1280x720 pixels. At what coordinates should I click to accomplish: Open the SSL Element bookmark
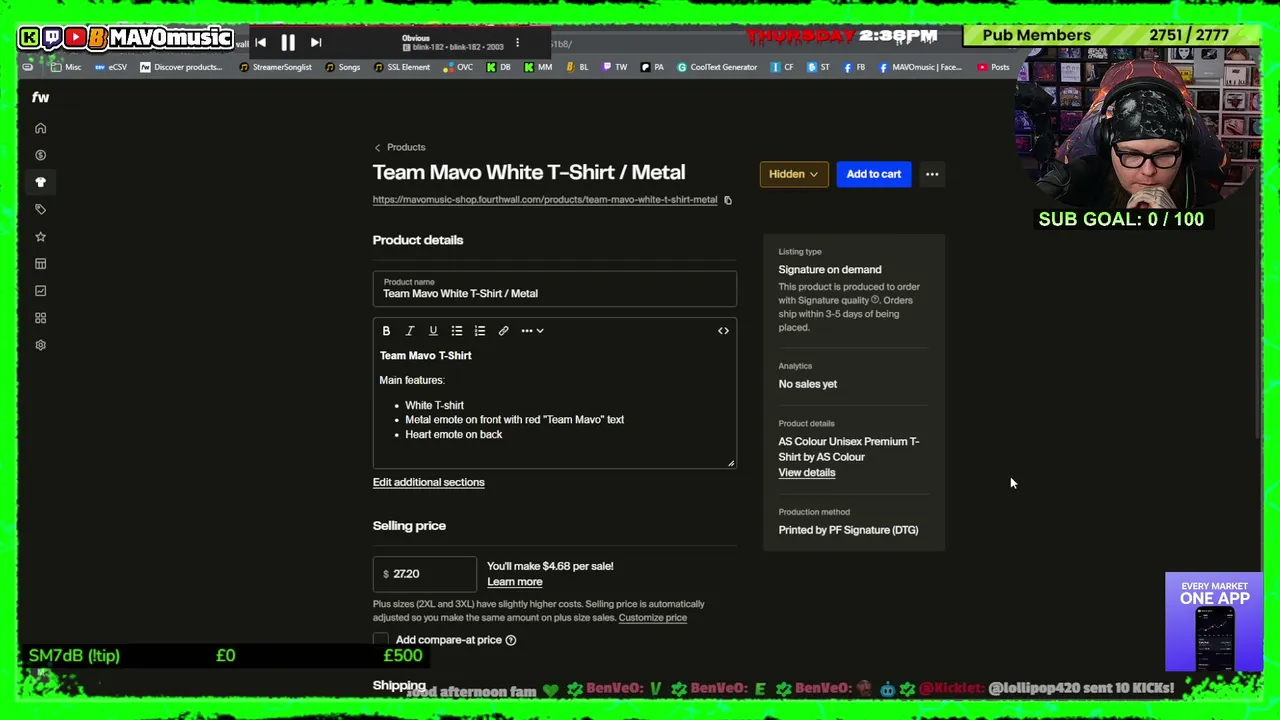pos(402,67)
